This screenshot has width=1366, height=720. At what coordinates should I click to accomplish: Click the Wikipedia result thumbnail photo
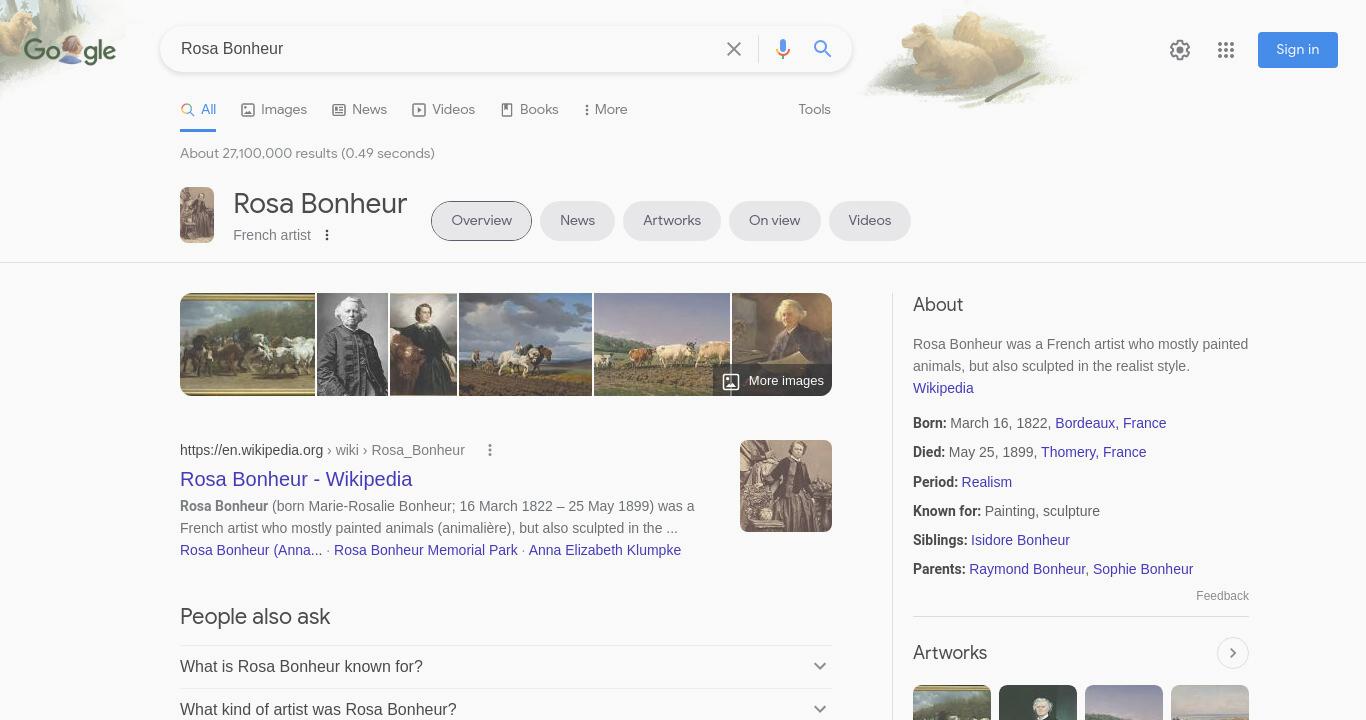(x=786, y=486)
